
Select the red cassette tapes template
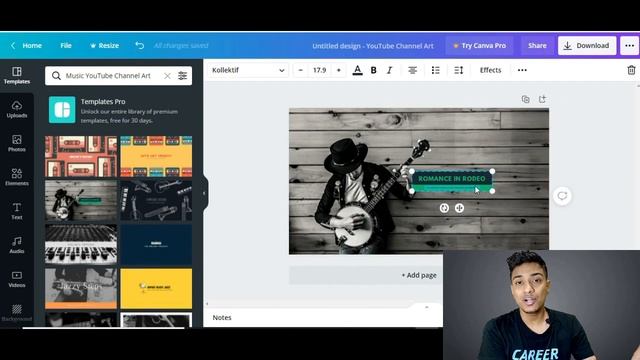pos(81,156)
